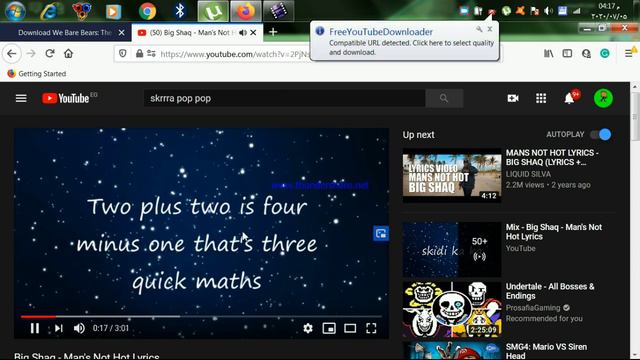Open a new Firefox tab

coord(273,32)
